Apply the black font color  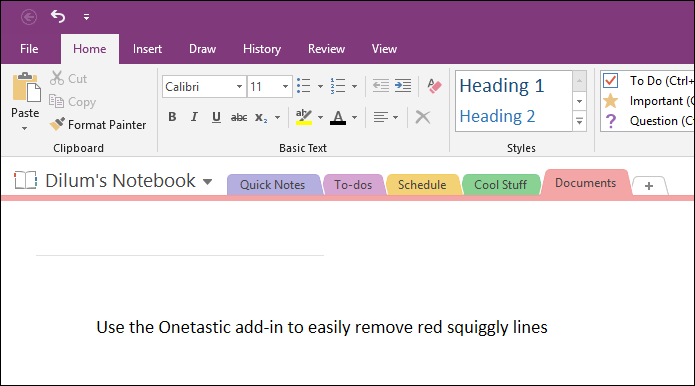click(x=338, y=117)
